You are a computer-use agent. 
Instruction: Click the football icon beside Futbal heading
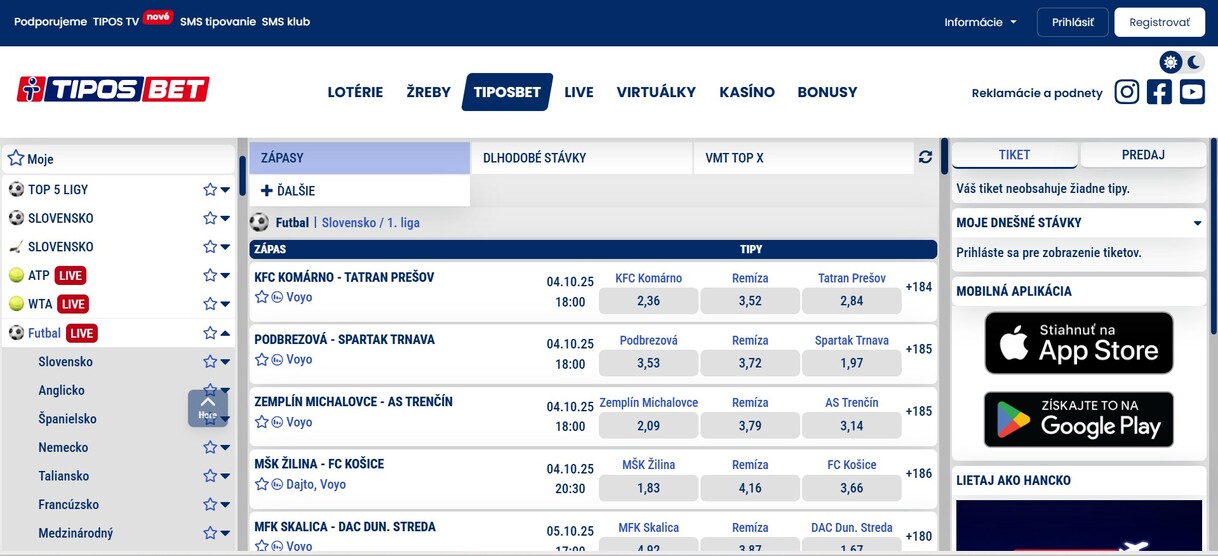coord(259,222)
